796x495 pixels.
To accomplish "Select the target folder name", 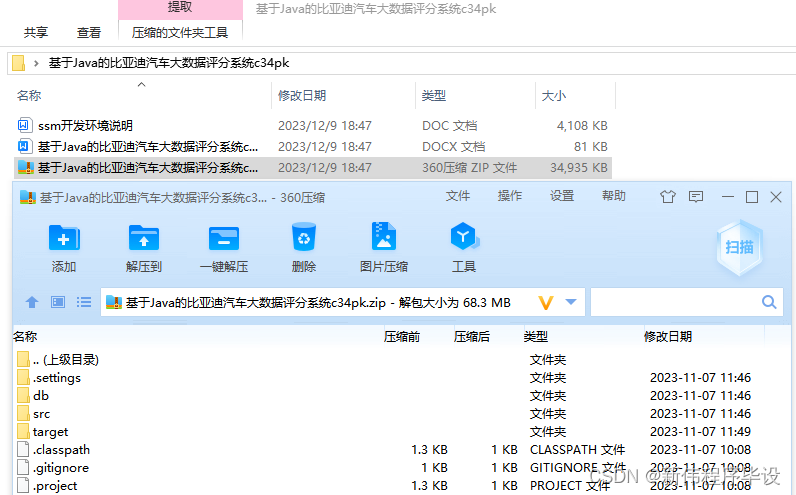I will (50, 432).
